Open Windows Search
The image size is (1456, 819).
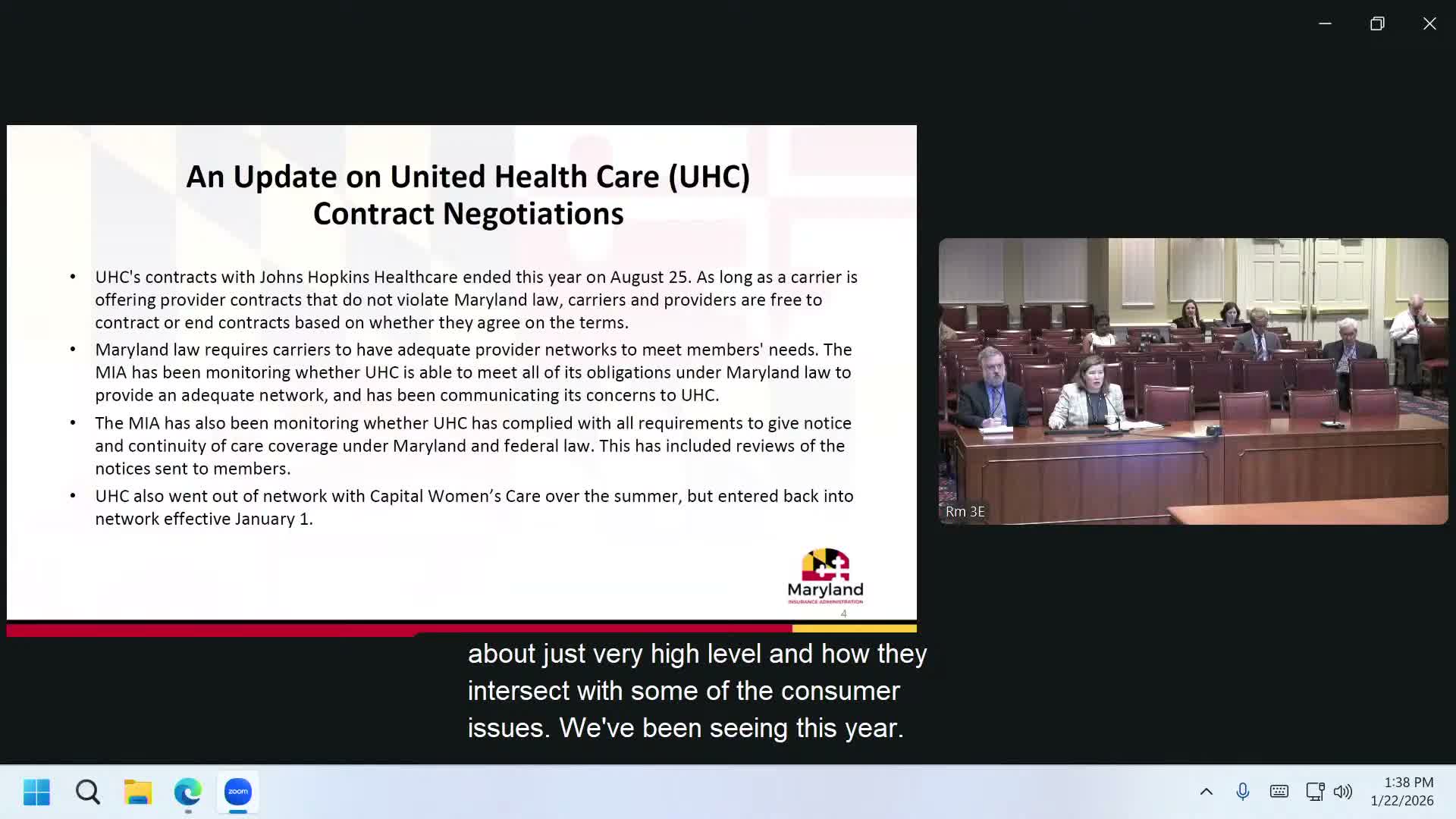(x=87, y=792)
